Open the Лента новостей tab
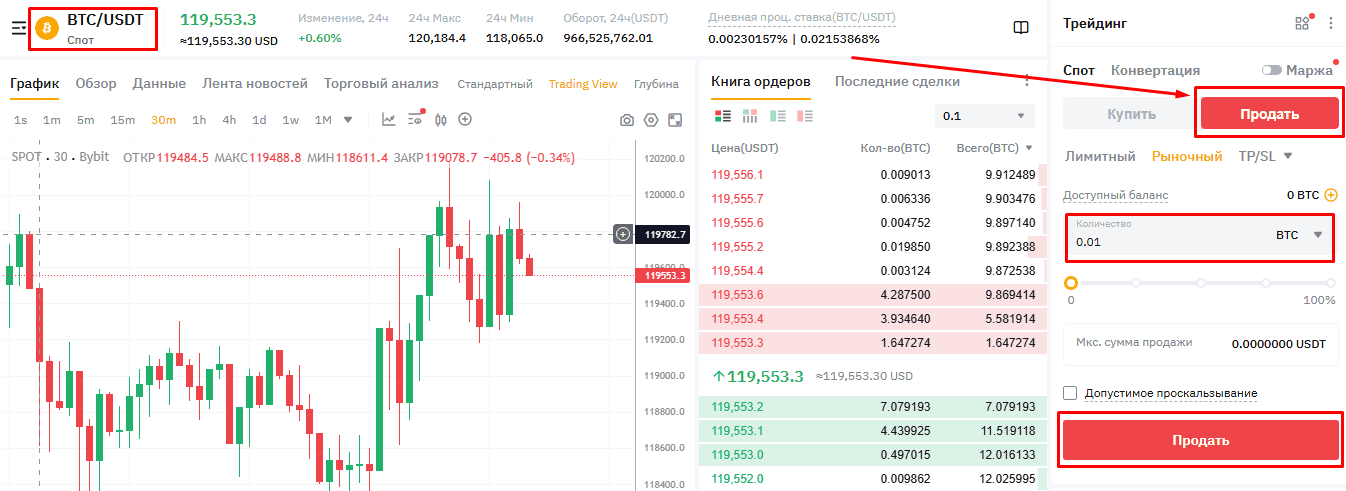Viewport: 1346px width, 491px height. coord(255,84)
